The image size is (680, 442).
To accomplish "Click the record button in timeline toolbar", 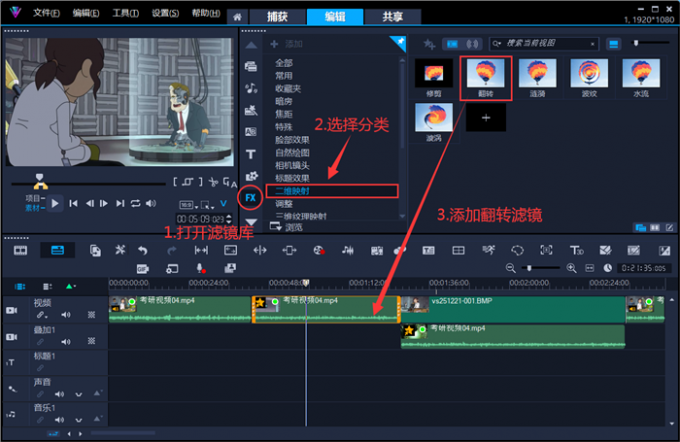I will point(201,268).
